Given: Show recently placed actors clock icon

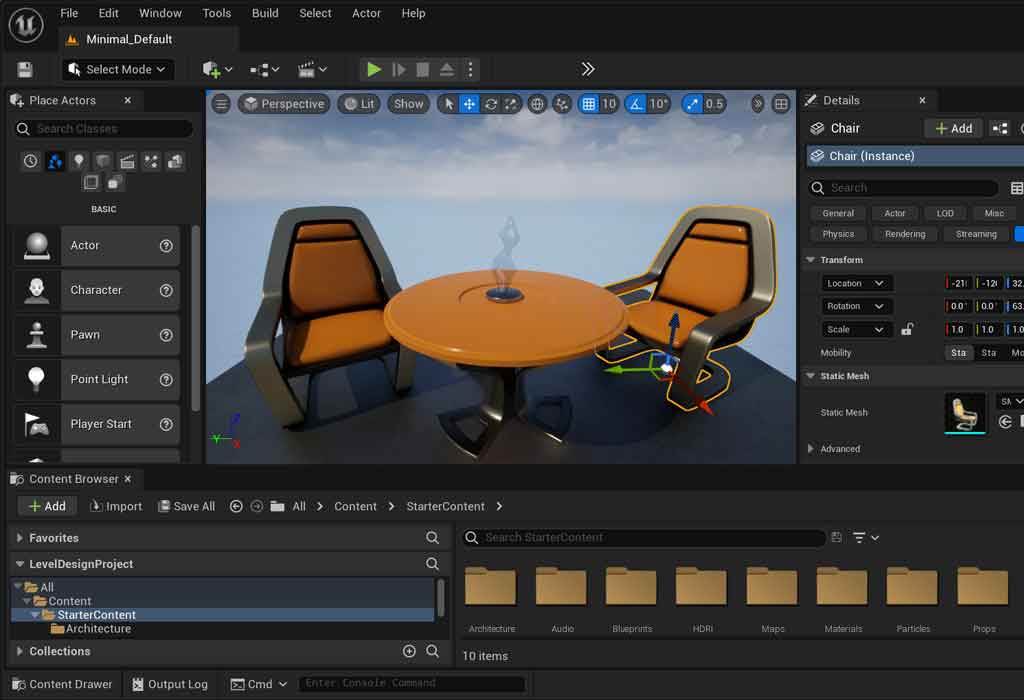Looking at the screenshot, I should pyautogui.click(x=31, y=161).
